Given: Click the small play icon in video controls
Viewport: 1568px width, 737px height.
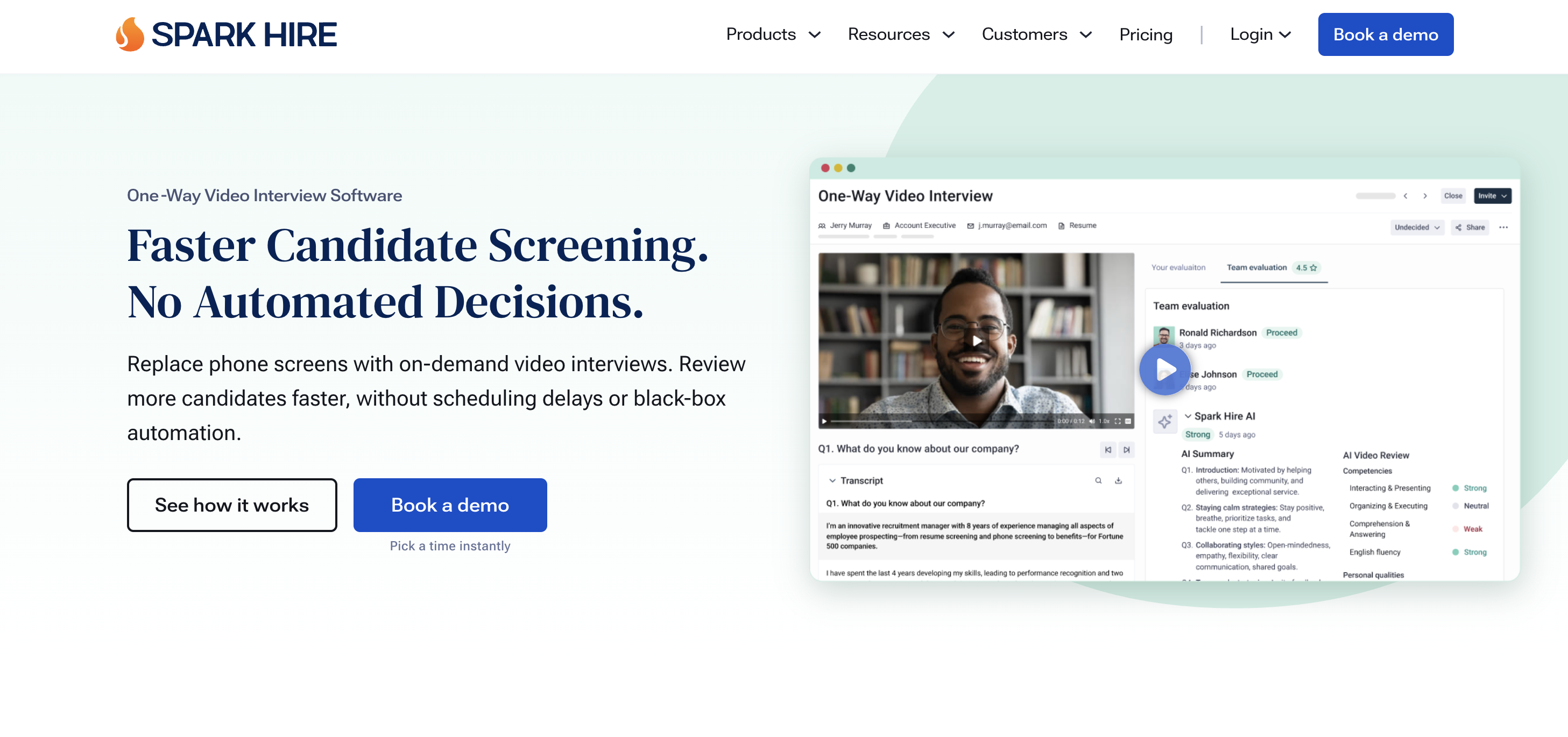Looking at the screenshot, I should [x=824, y=421].
